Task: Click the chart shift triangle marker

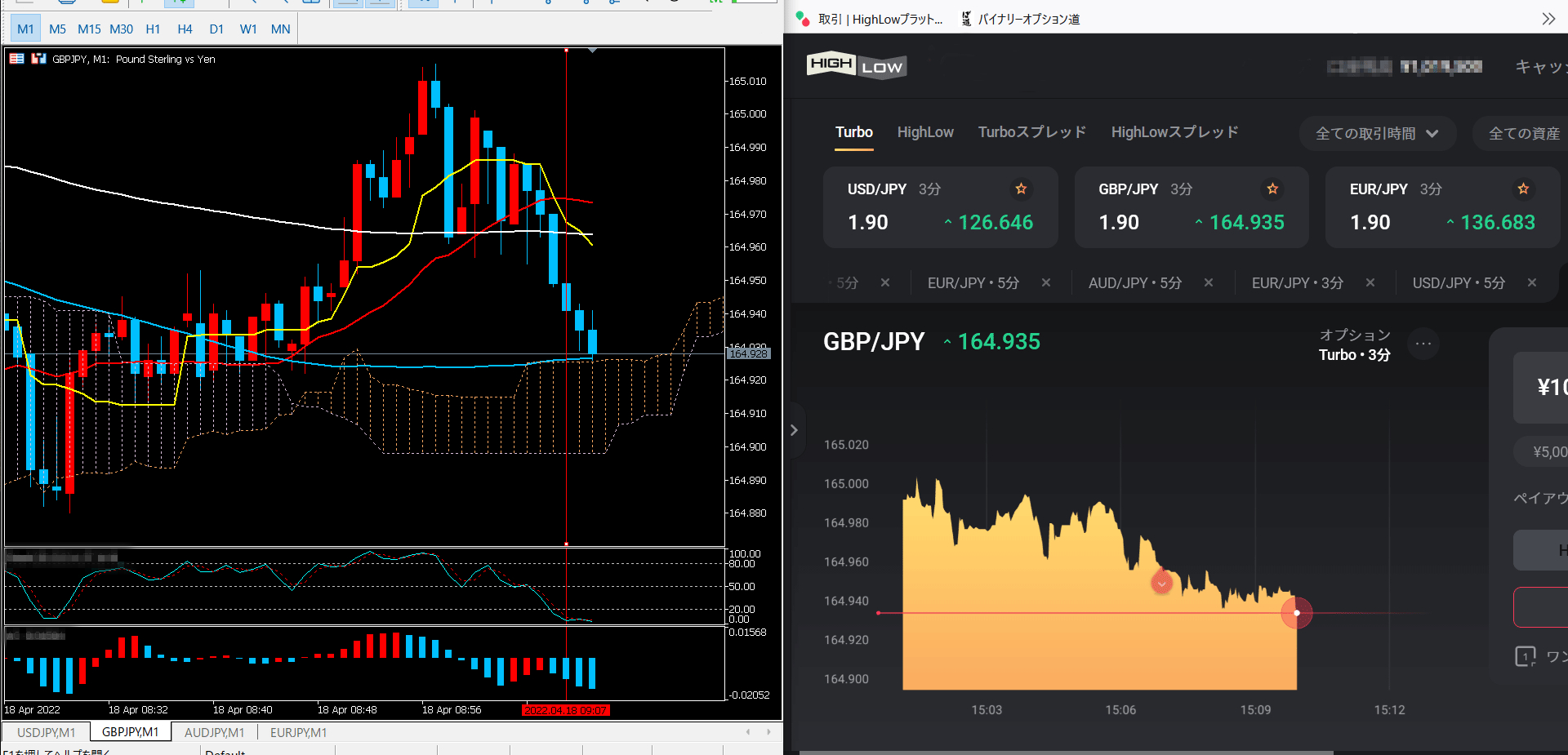Action: coord(592,51)
